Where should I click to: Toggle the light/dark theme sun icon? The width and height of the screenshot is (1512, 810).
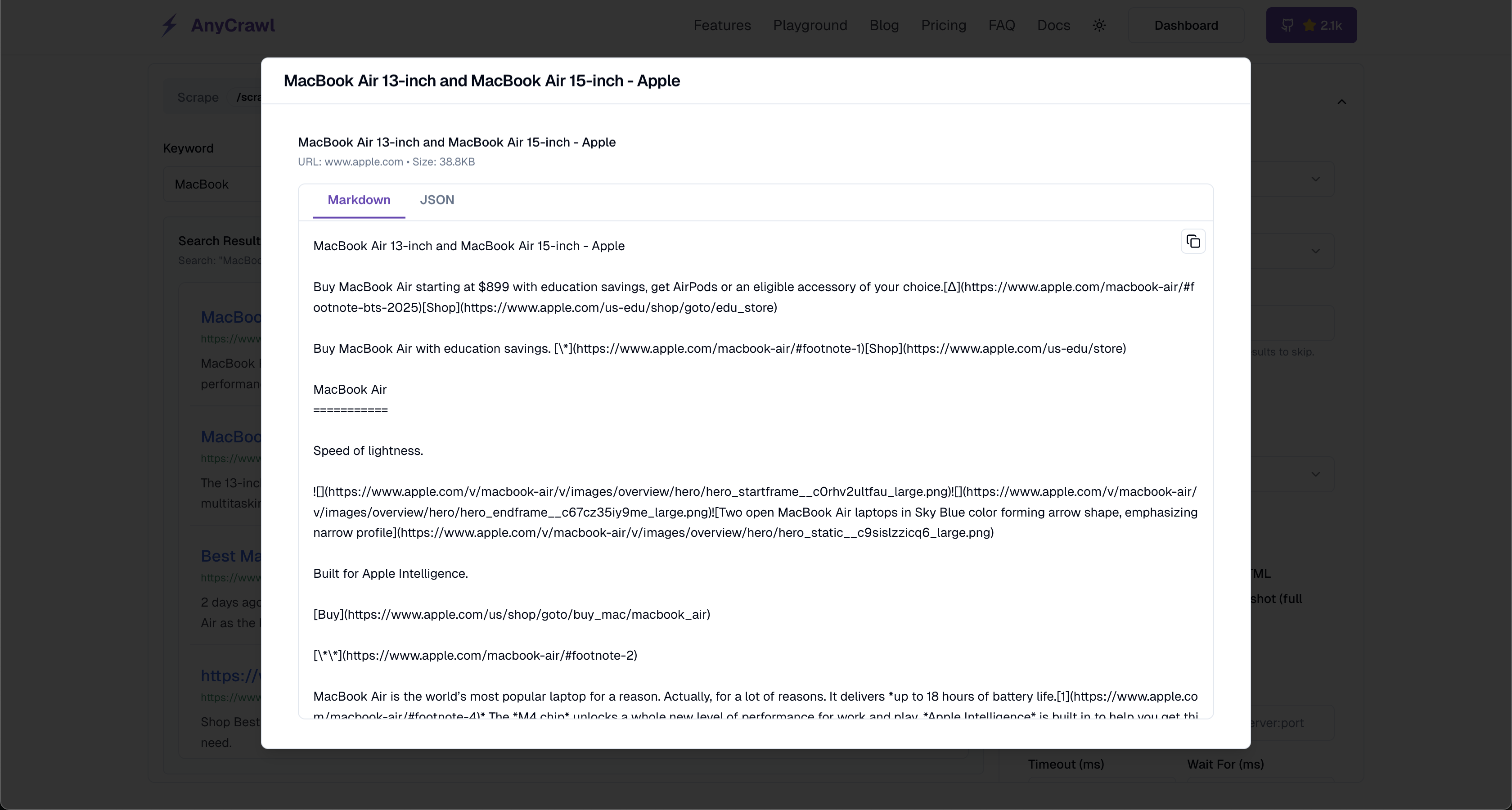1099,25
